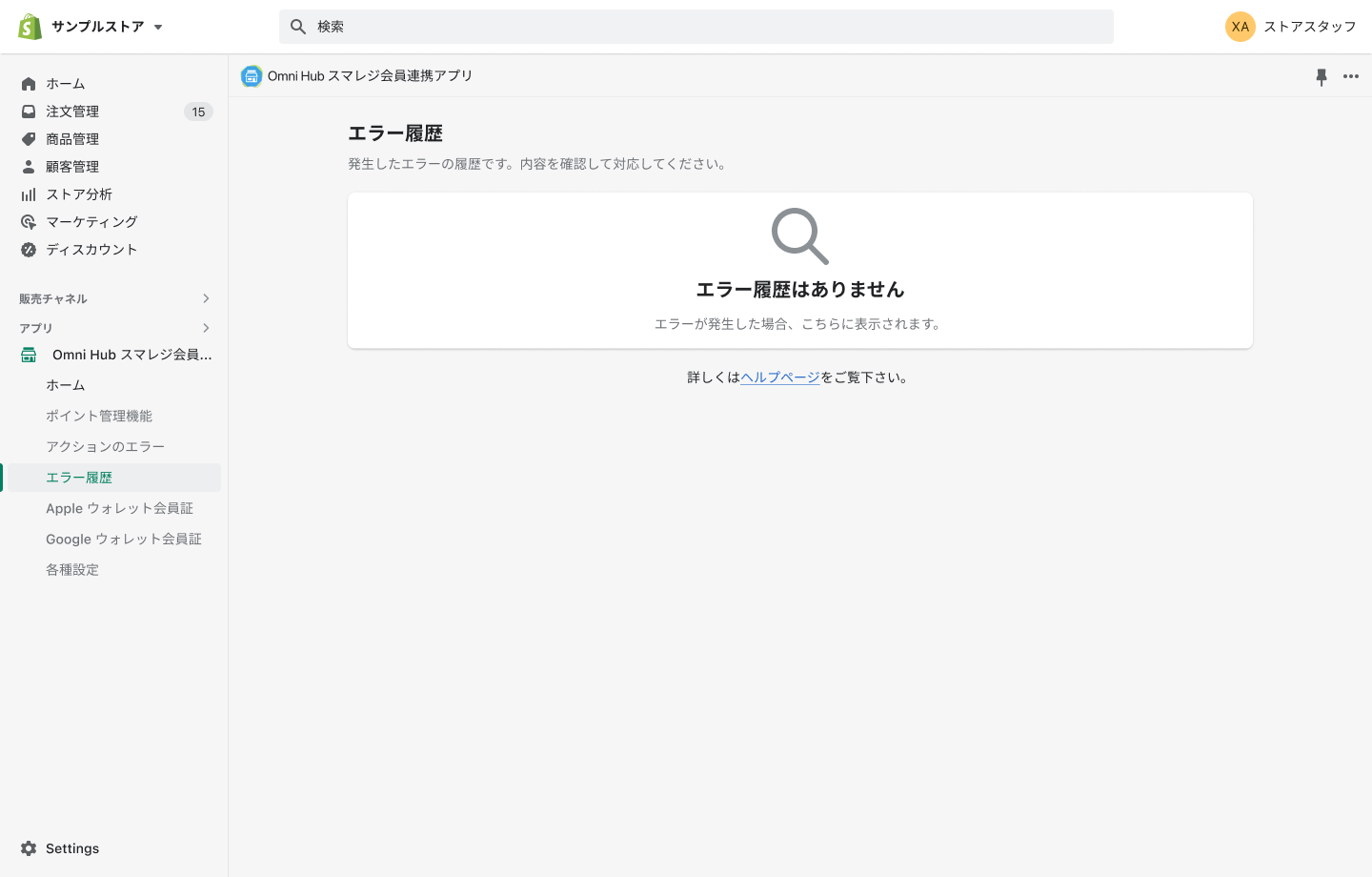Click the エラー履歴 page heading

click(395, 133)
